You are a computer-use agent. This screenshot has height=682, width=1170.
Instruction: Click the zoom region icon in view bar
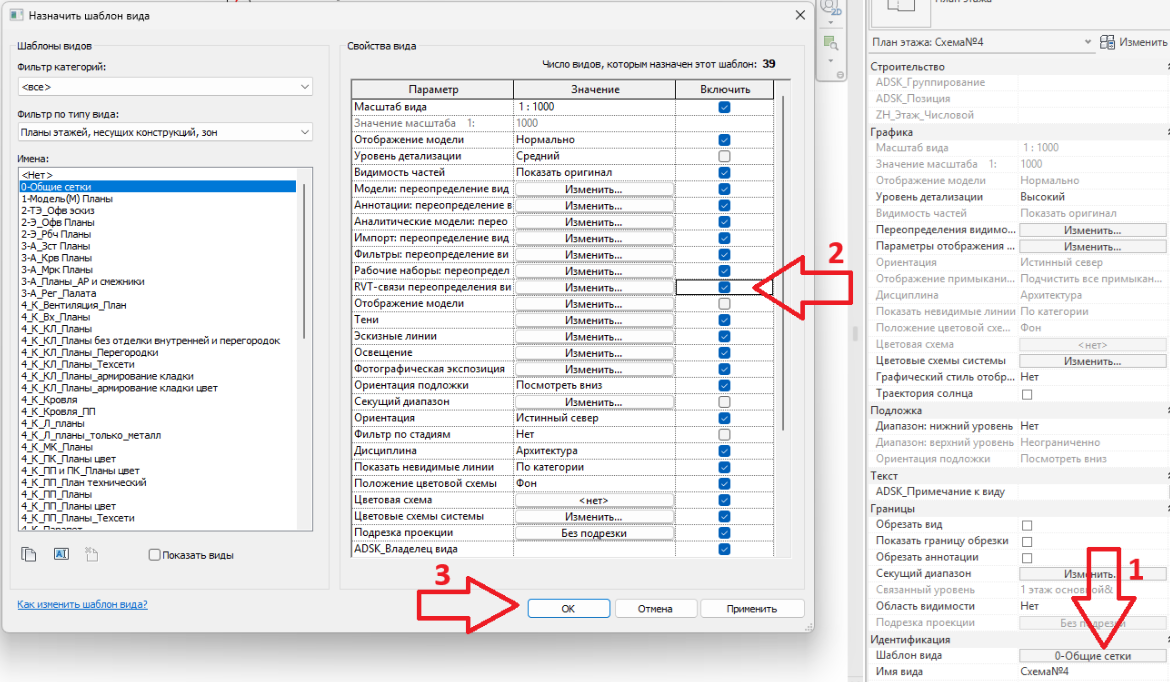(830, 43)
